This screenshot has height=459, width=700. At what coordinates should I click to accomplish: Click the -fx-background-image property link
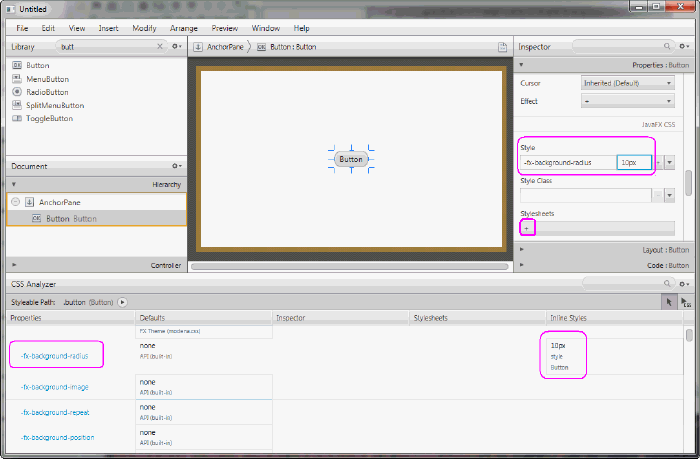[x=54, y=387]
